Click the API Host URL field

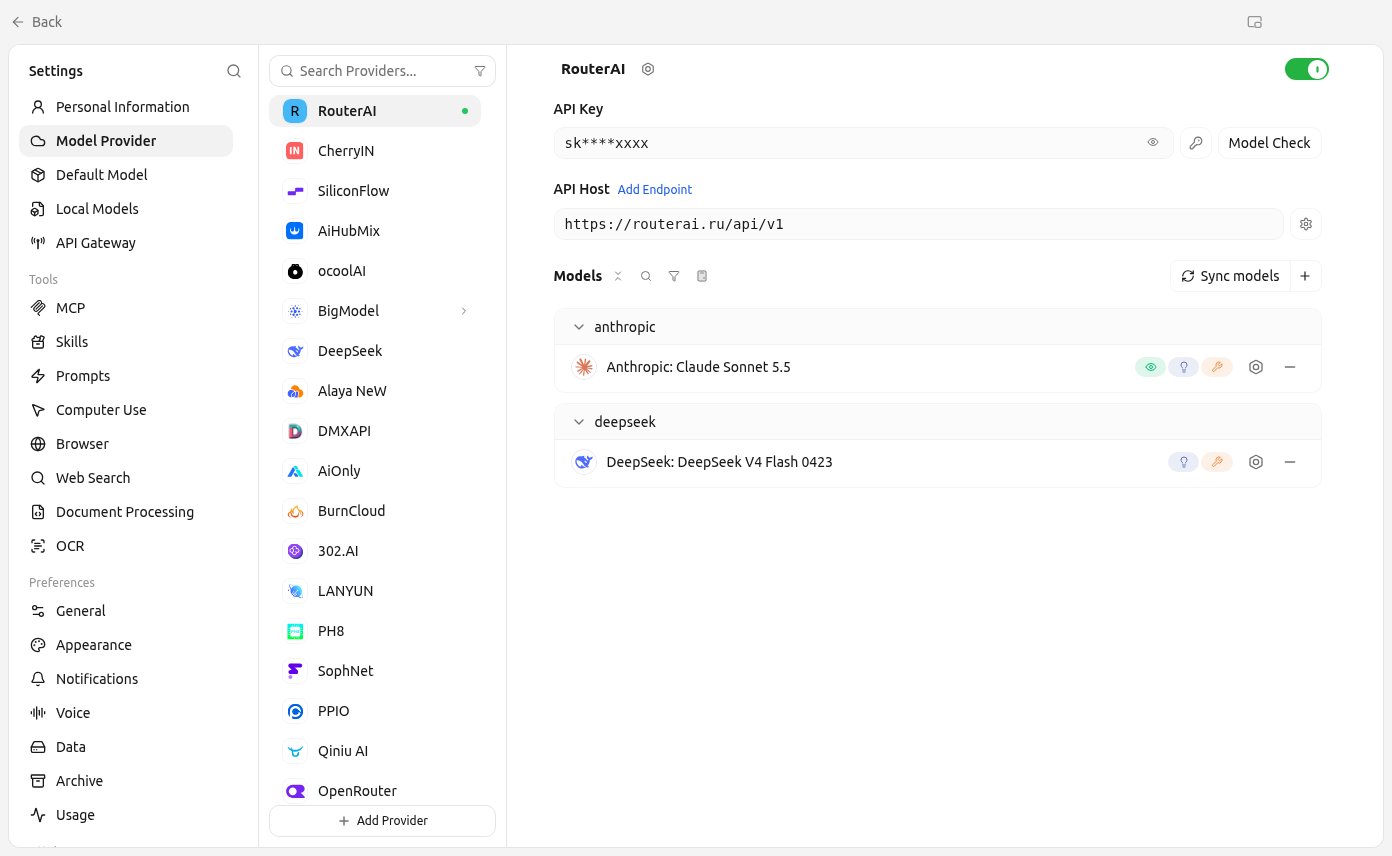click(x=918, y=224)
